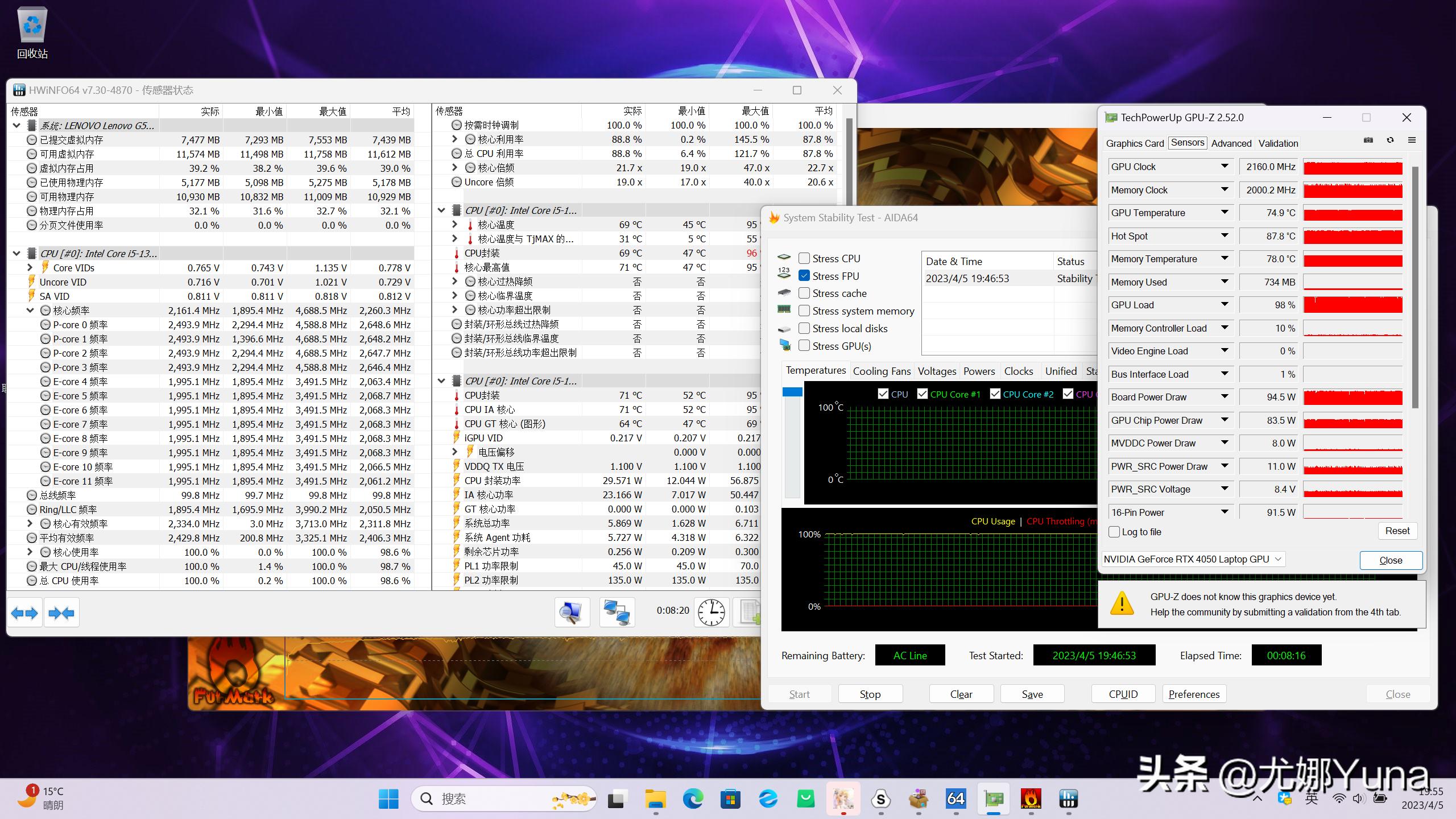Image resolution: width=1456 pixels, height=819 pixels.
Task: Click AIDA64 icon in taskbar
Action: point(955,799)
